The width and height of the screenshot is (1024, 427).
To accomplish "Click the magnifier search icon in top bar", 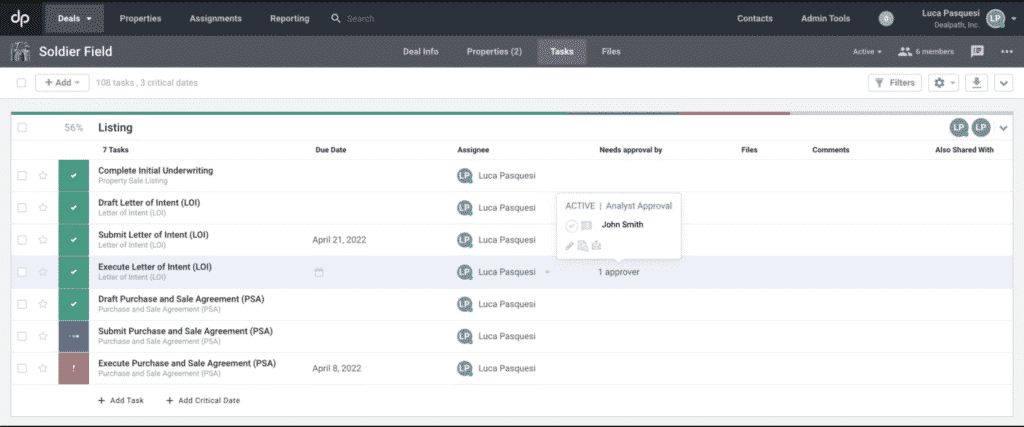I will coord(336,18).
